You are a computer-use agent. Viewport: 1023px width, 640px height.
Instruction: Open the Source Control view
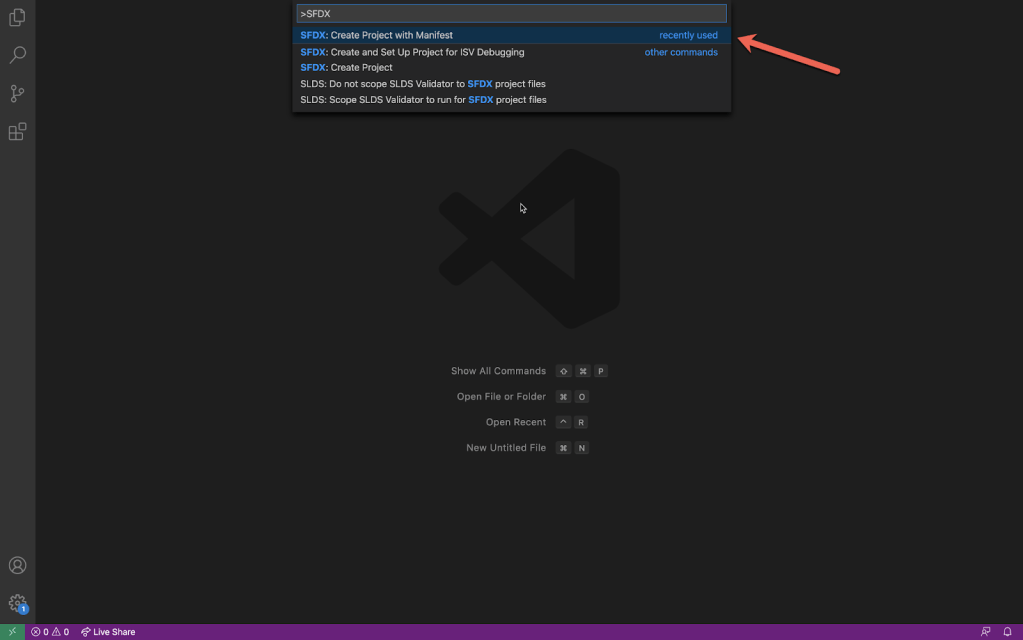tap(17, 94)
